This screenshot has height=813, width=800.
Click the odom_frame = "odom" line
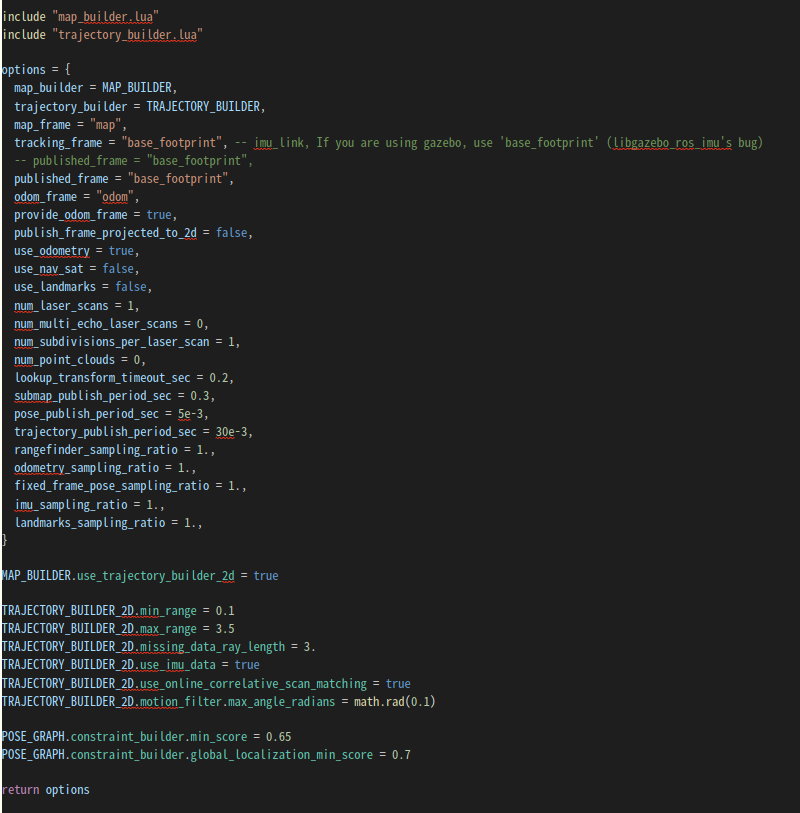click(76, 197)
